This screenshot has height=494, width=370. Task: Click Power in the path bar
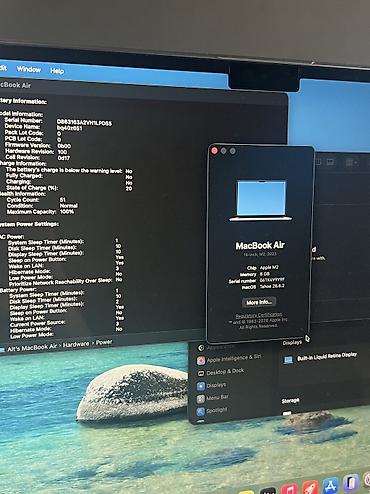point(104,342)
